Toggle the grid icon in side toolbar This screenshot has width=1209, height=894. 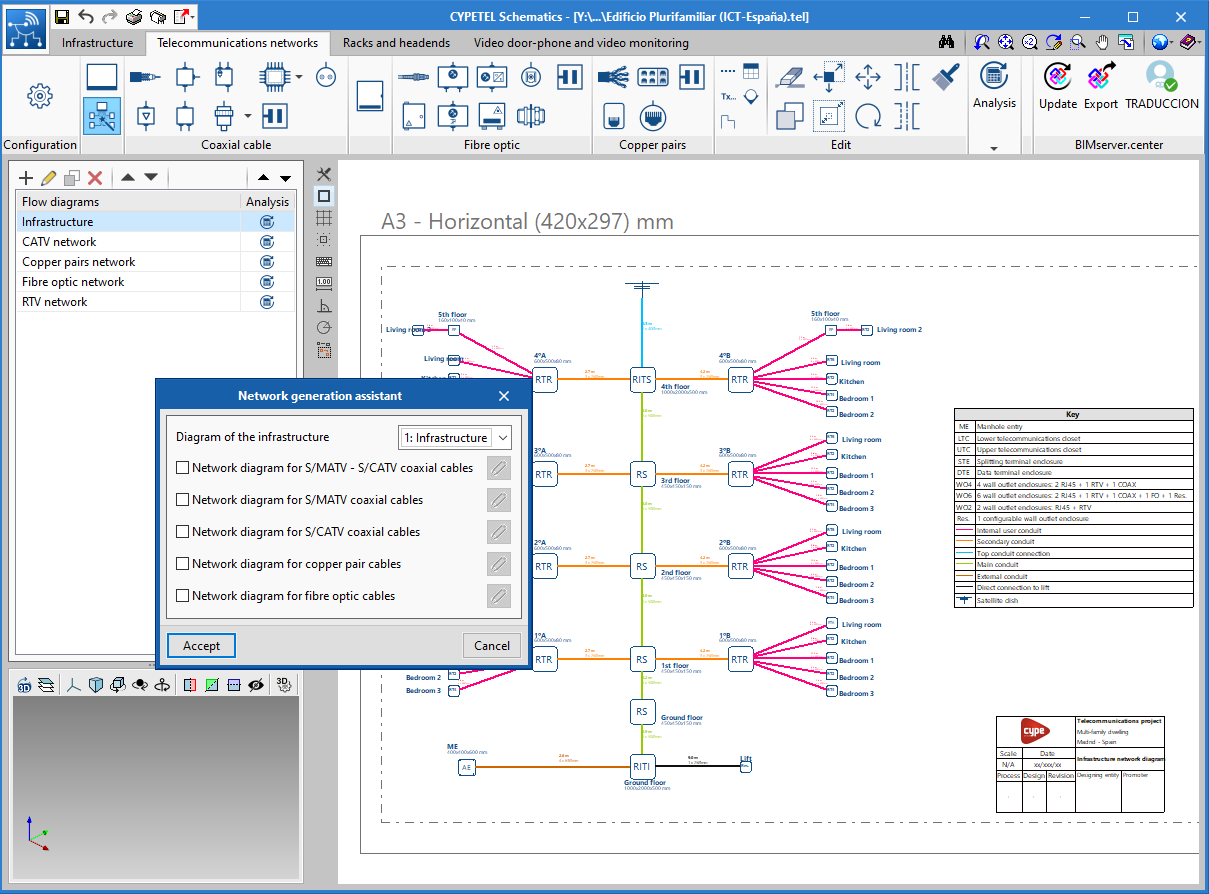click(x=324, y=218)
